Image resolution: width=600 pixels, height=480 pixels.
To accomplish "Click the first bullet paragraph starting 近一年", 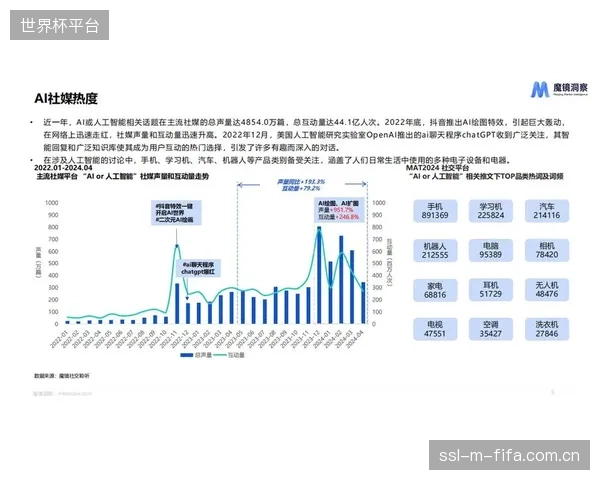I will point(306,135).
